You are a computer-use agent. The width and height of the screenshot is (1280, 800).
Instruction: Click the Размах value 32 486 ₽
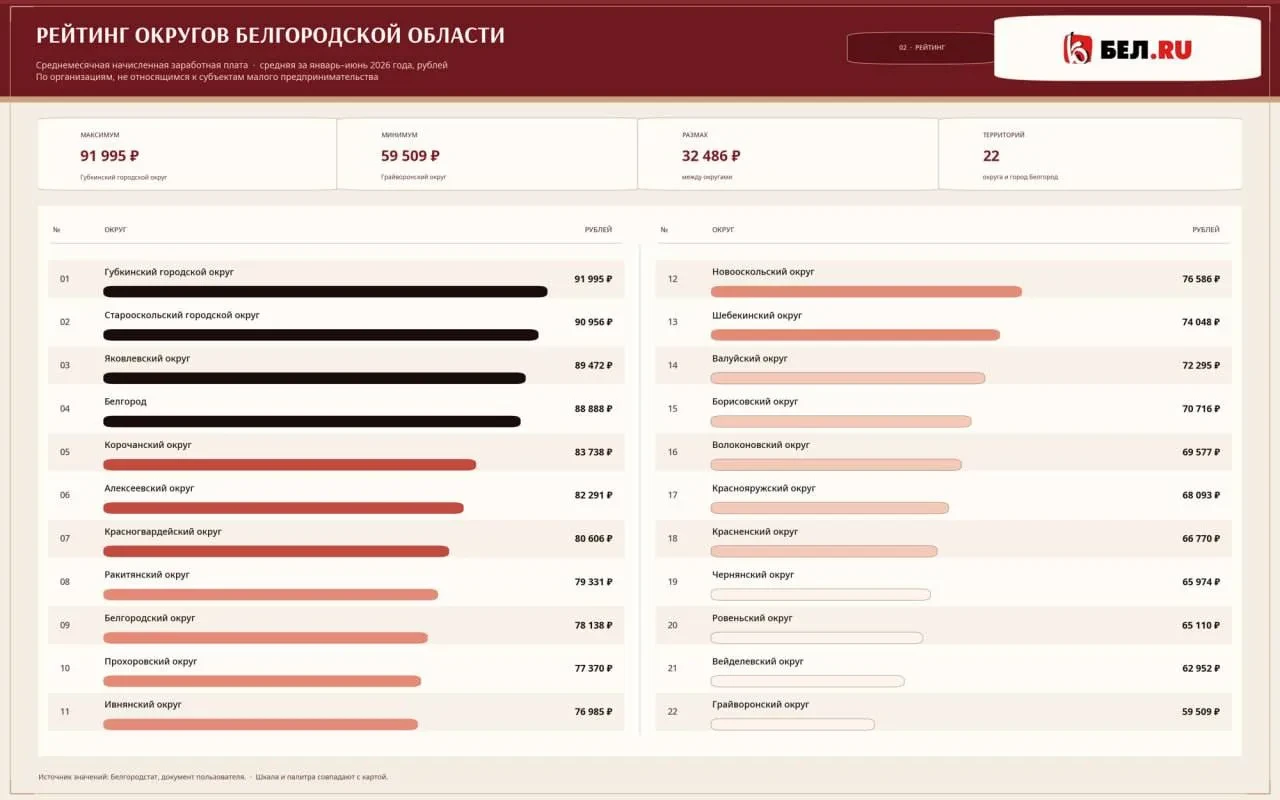[x=711, y=156]
